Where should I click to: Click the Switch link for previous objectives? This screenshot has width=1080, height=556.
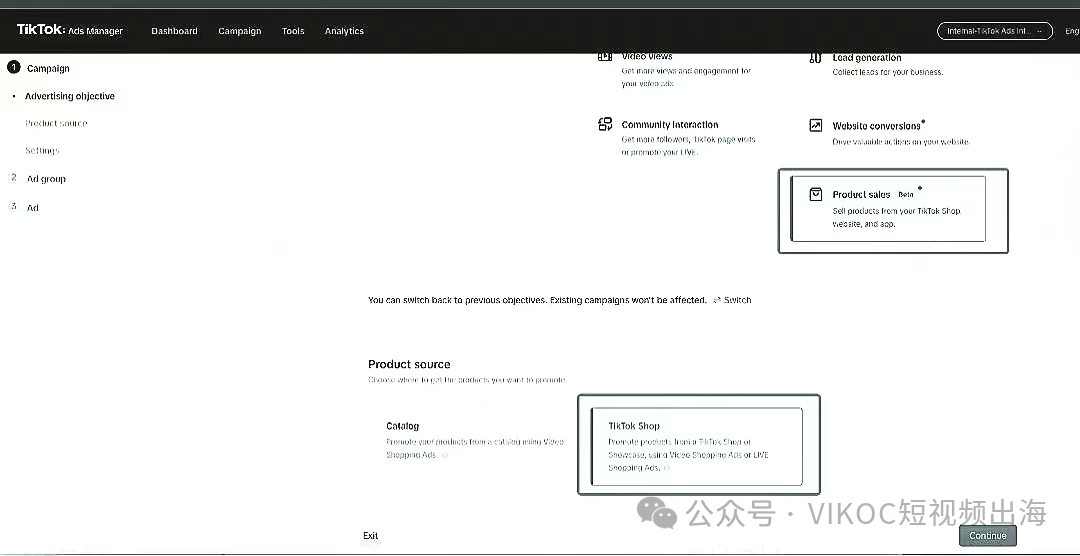click(x=732, y=300)
